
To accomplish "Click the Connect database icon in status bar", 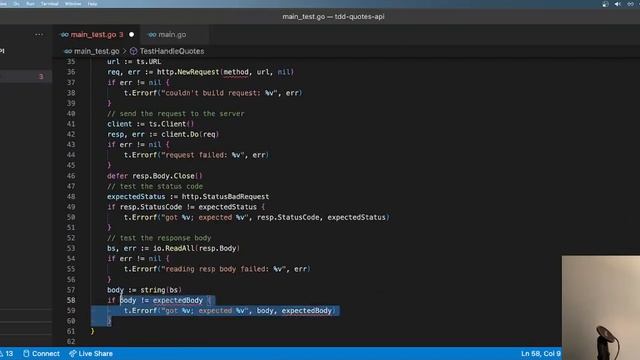I will pyautogui.click(x=26, y=353).
